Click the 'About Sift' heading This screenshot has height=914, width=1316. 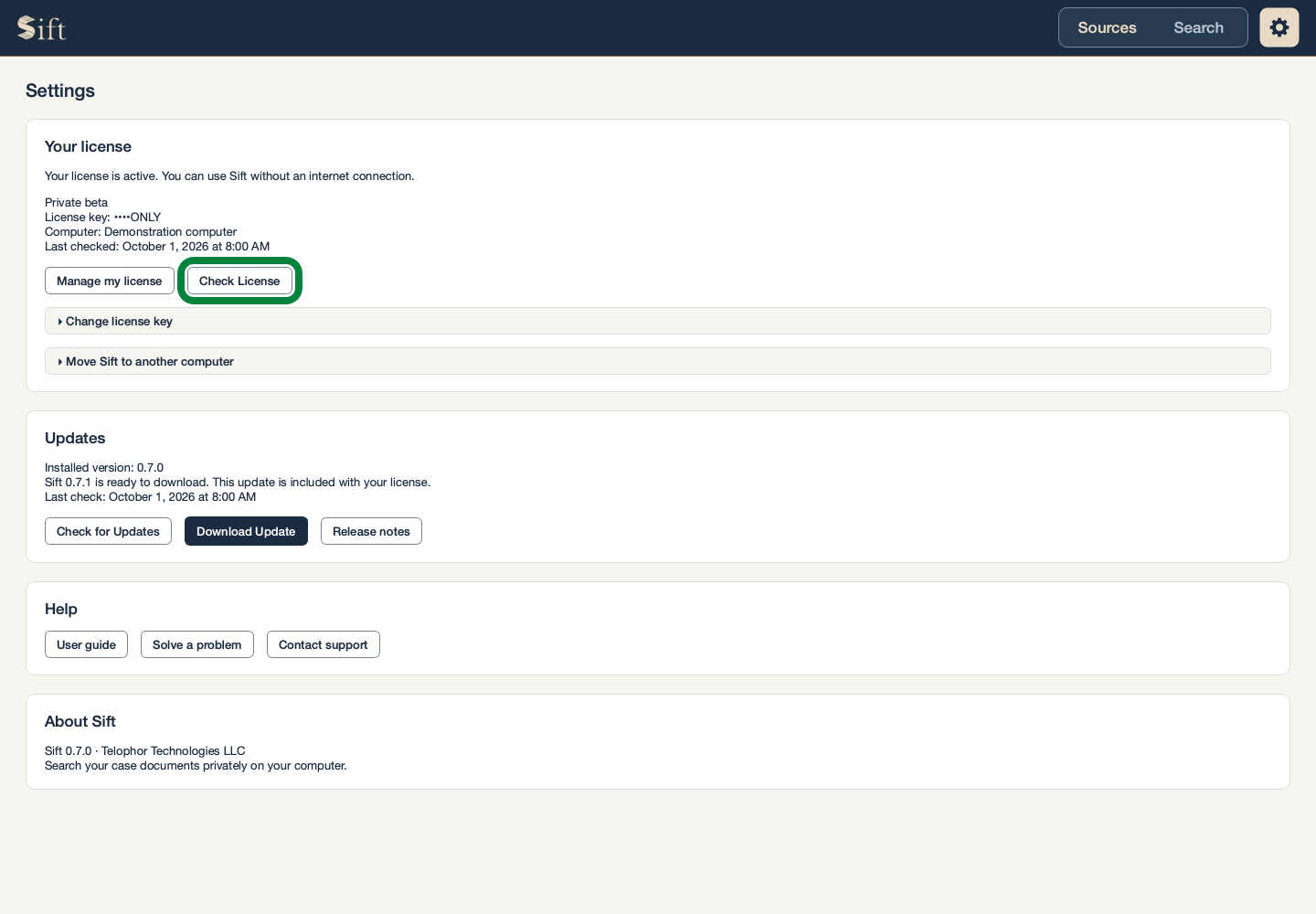80,721
